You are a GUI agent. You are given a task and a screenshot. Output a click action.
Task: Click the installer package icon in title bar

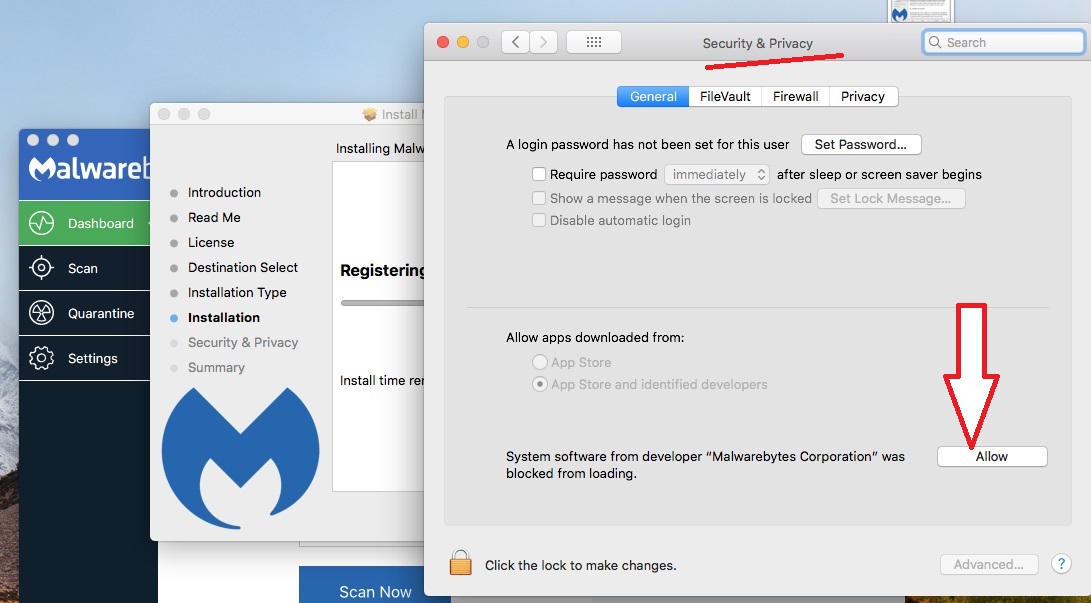pyautogui.click(x=369, y=114)
